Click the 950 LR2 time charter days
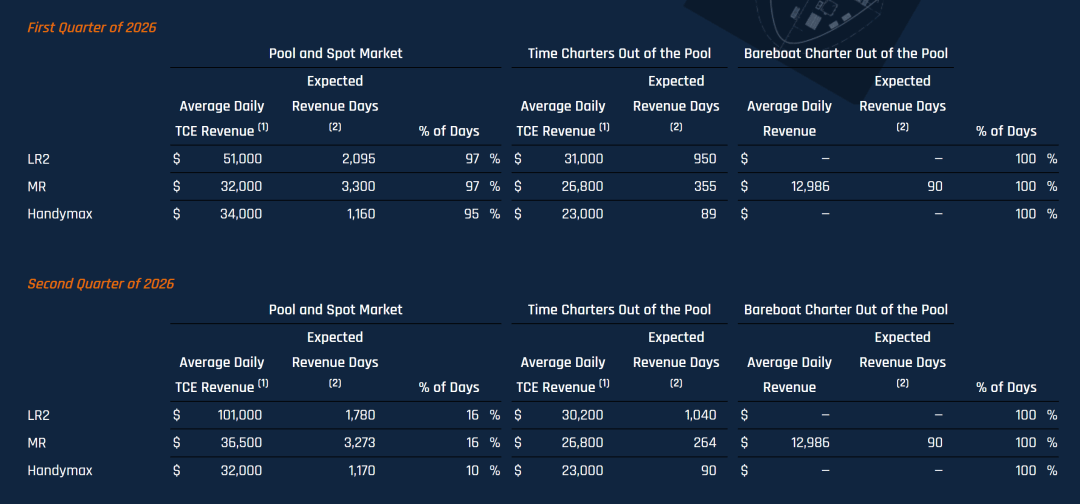 (x=704, y=158)
